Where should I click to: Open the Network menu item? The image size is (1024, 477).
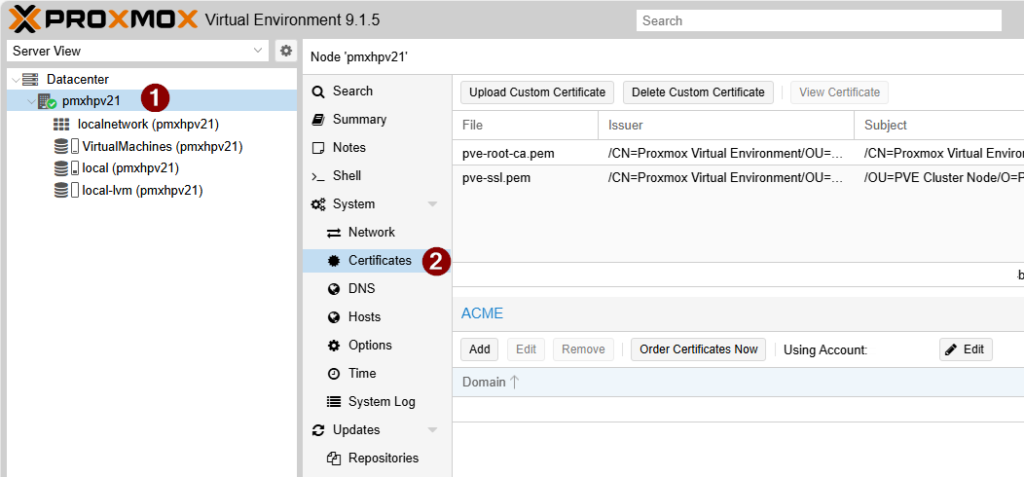(371, 232)
